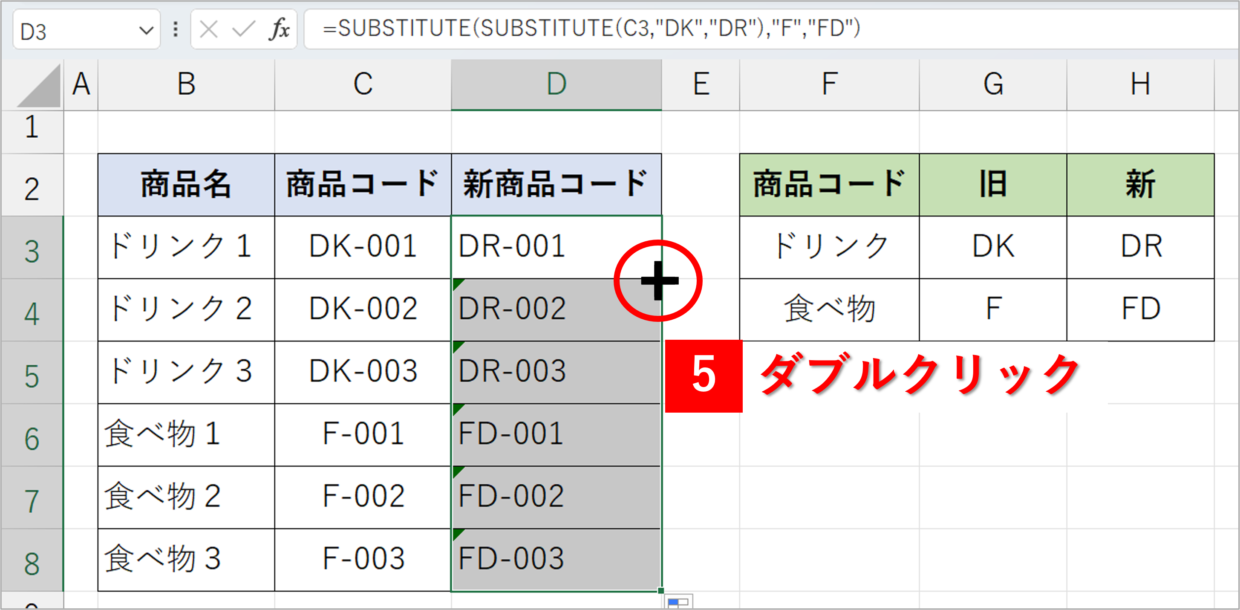The image size is (1240, 610).
Task: Click cell DR in column H
Action: (1140, 248)
